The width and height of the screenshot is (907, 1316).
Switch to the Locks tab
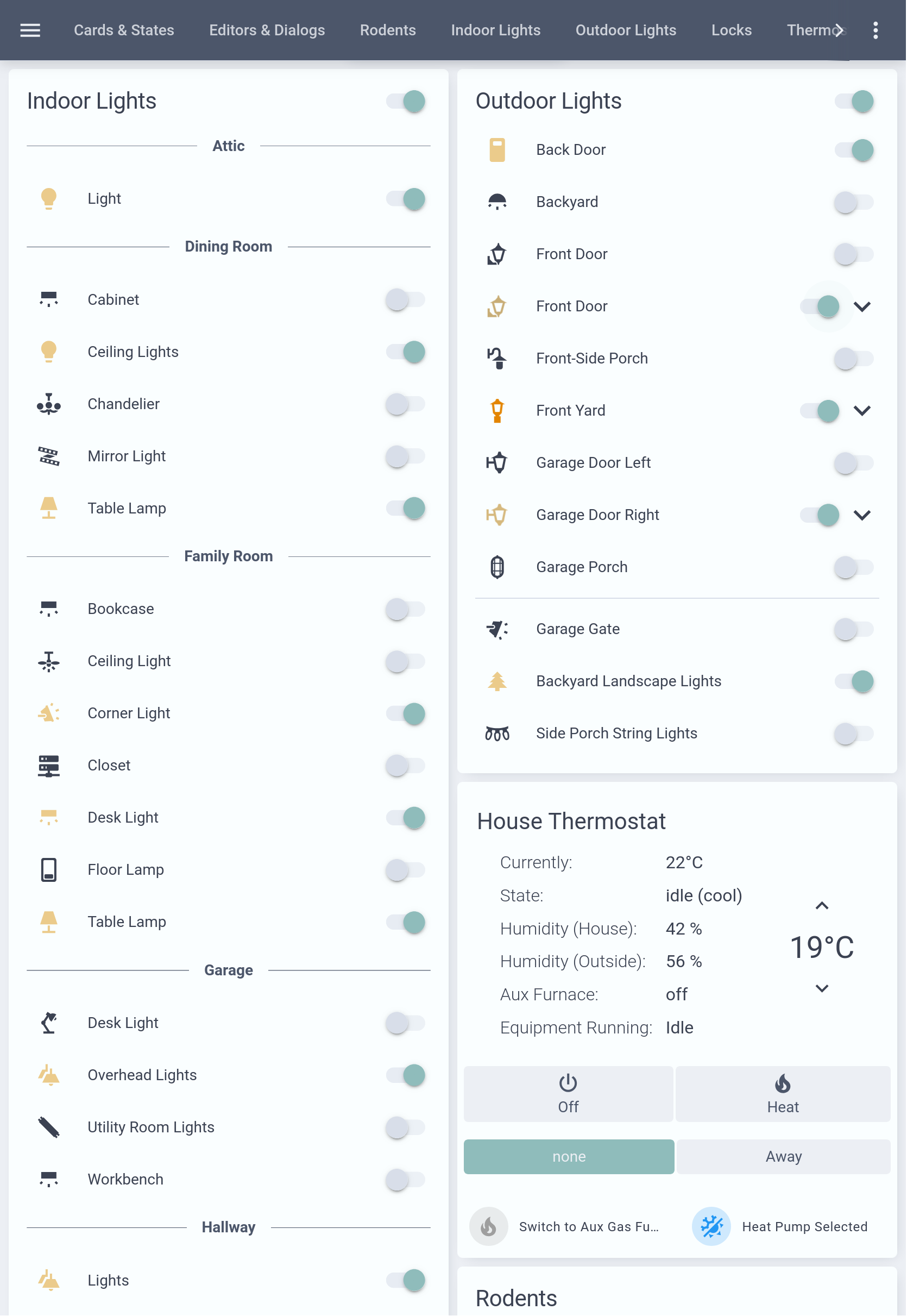(x=733, y=30)
